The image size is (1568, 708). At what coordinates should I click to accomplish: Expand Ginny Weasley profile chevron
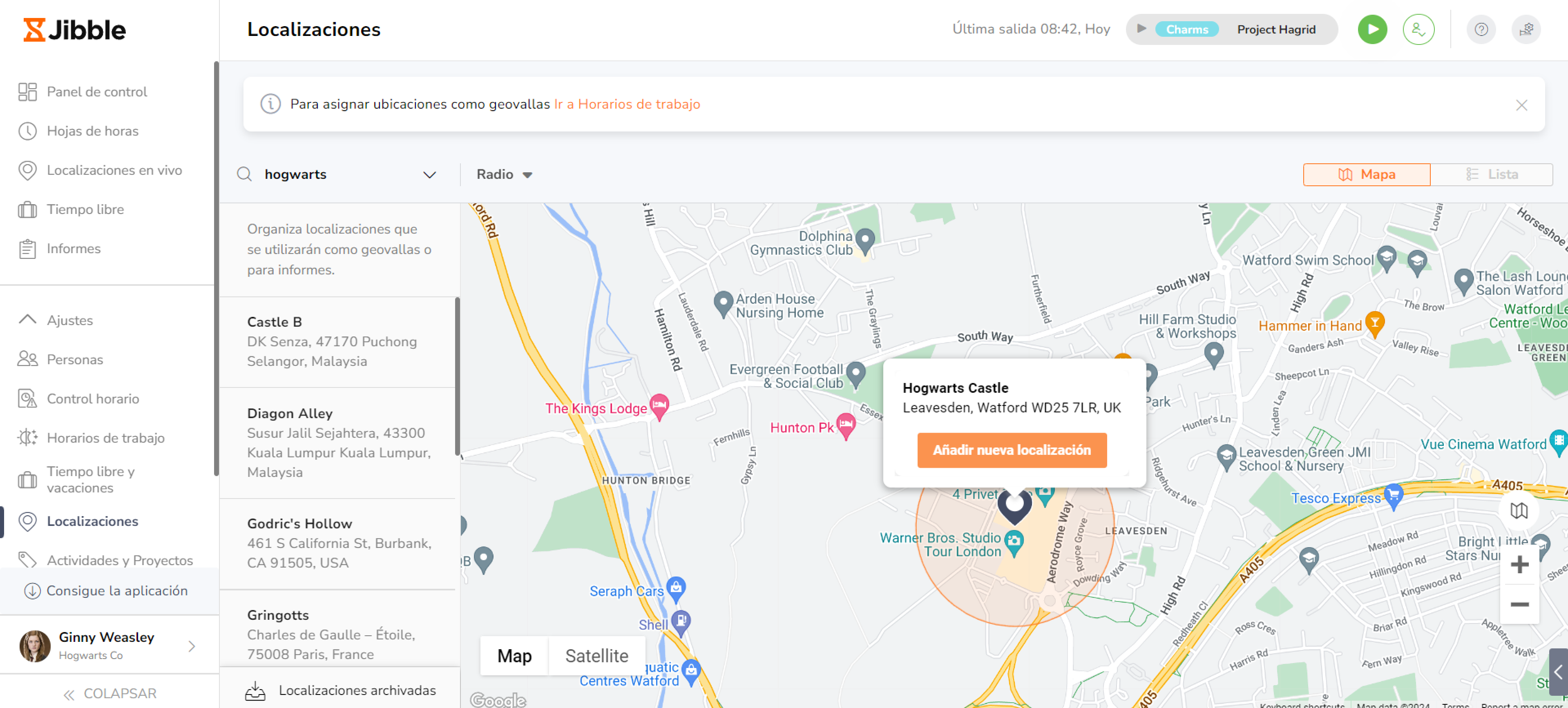192,646
